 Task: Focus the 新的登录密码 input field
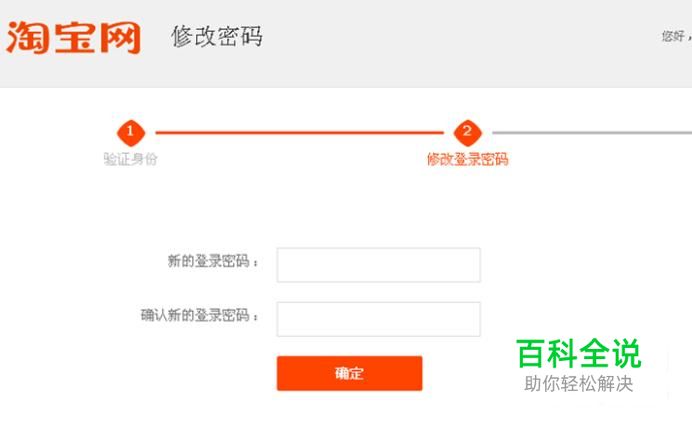(378, 265)
